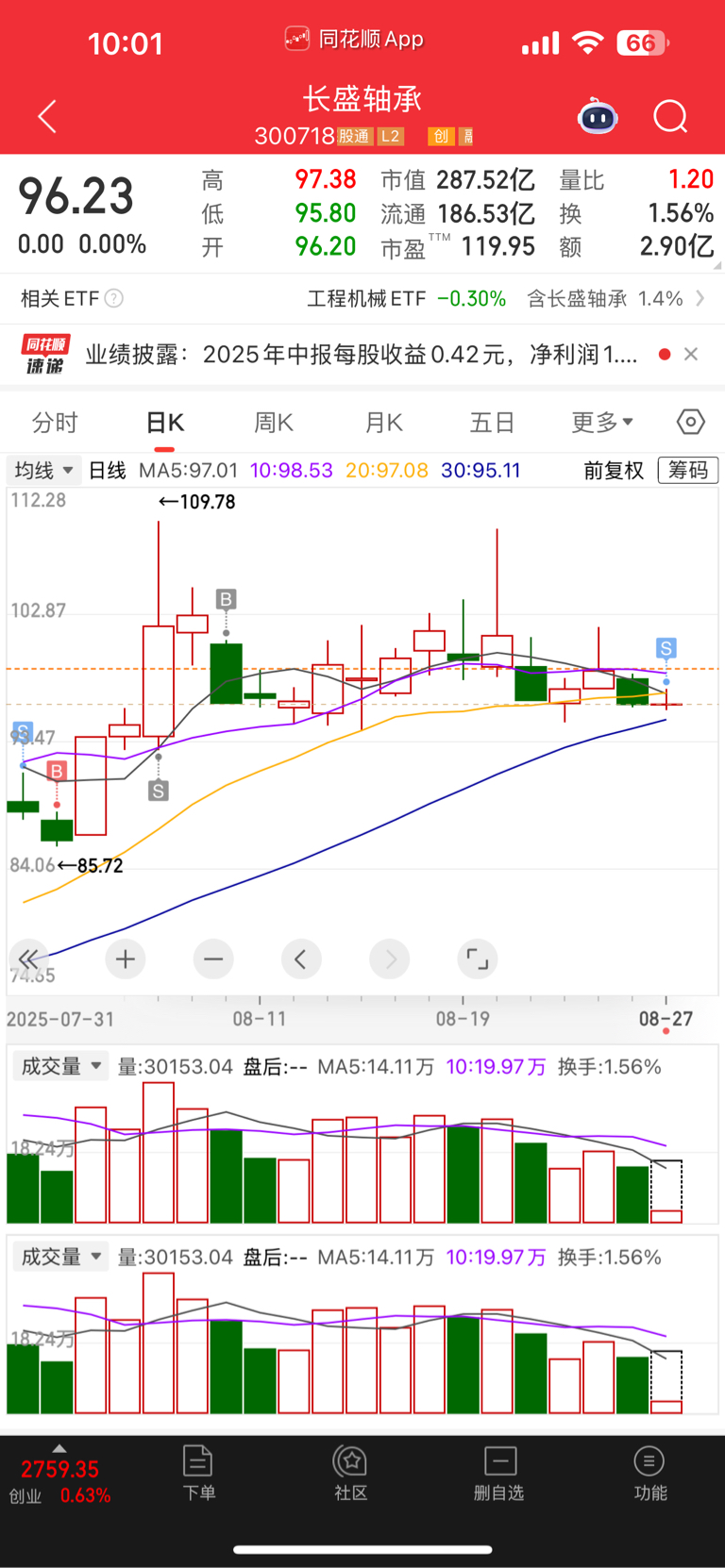Tap the double-left collapse chart control
The height and width of the screenshot is (1568, 725).
28,959
